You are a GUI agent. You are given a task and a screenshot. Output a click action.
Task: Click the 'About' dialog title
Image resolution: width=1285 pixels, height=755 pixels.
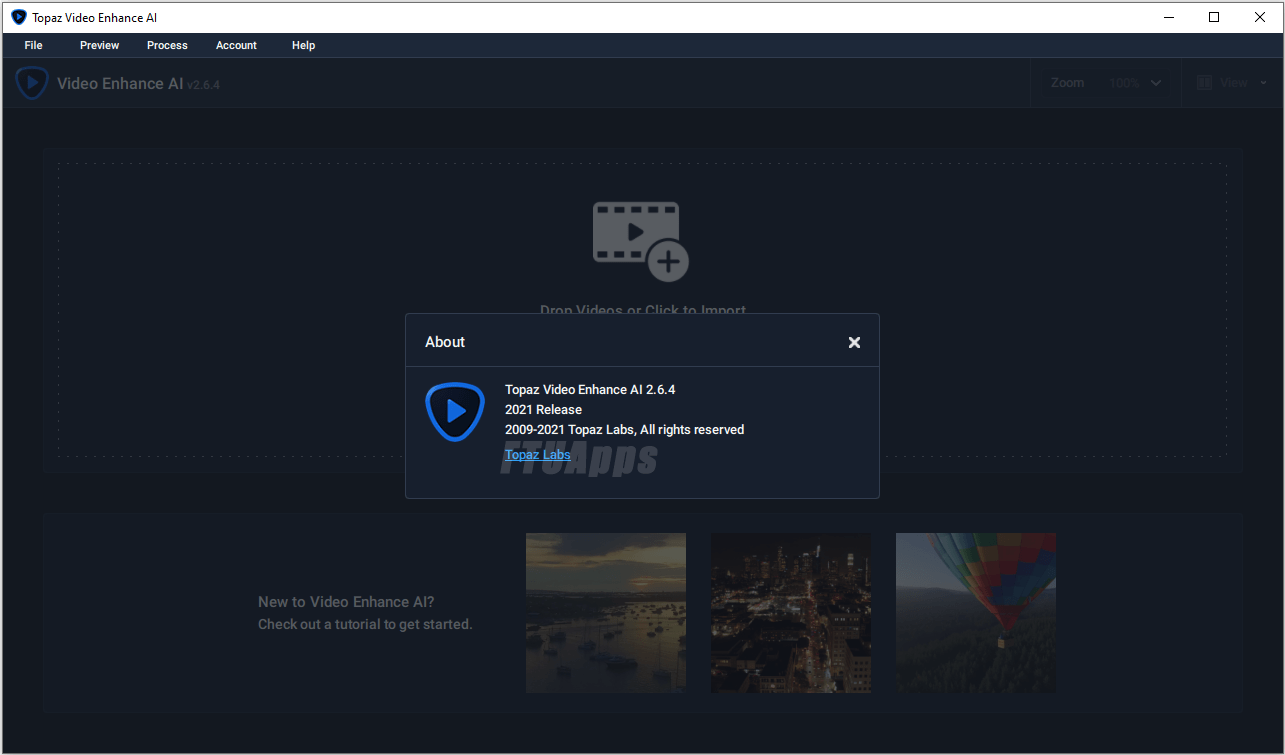click(445, 342)
